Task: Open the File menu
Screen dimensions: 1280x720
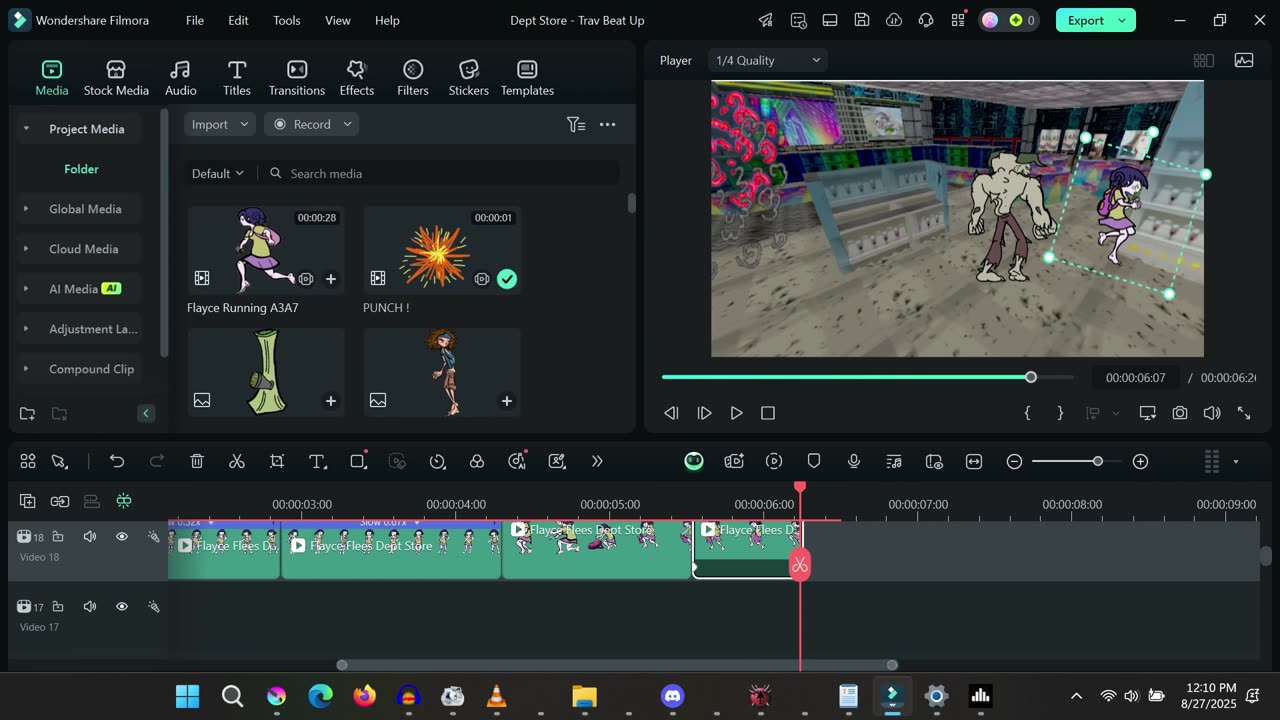Action: (x=195, y=20)
